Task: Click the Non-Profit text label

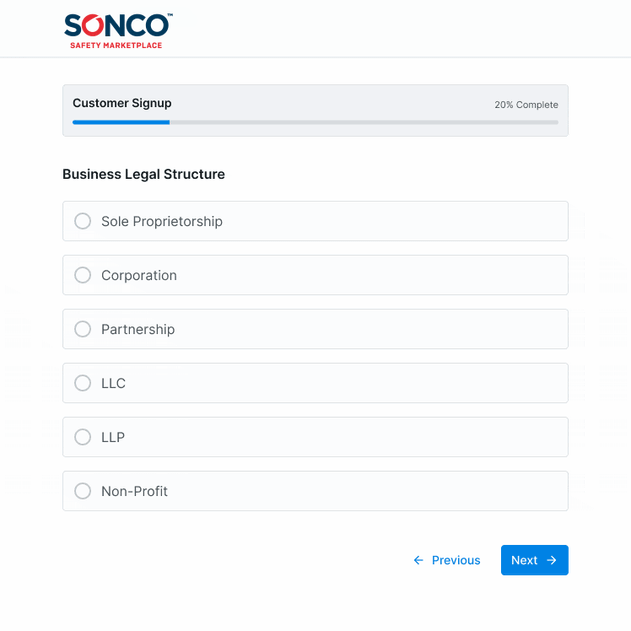Action: pyautogui.click(x=134, y=491)
